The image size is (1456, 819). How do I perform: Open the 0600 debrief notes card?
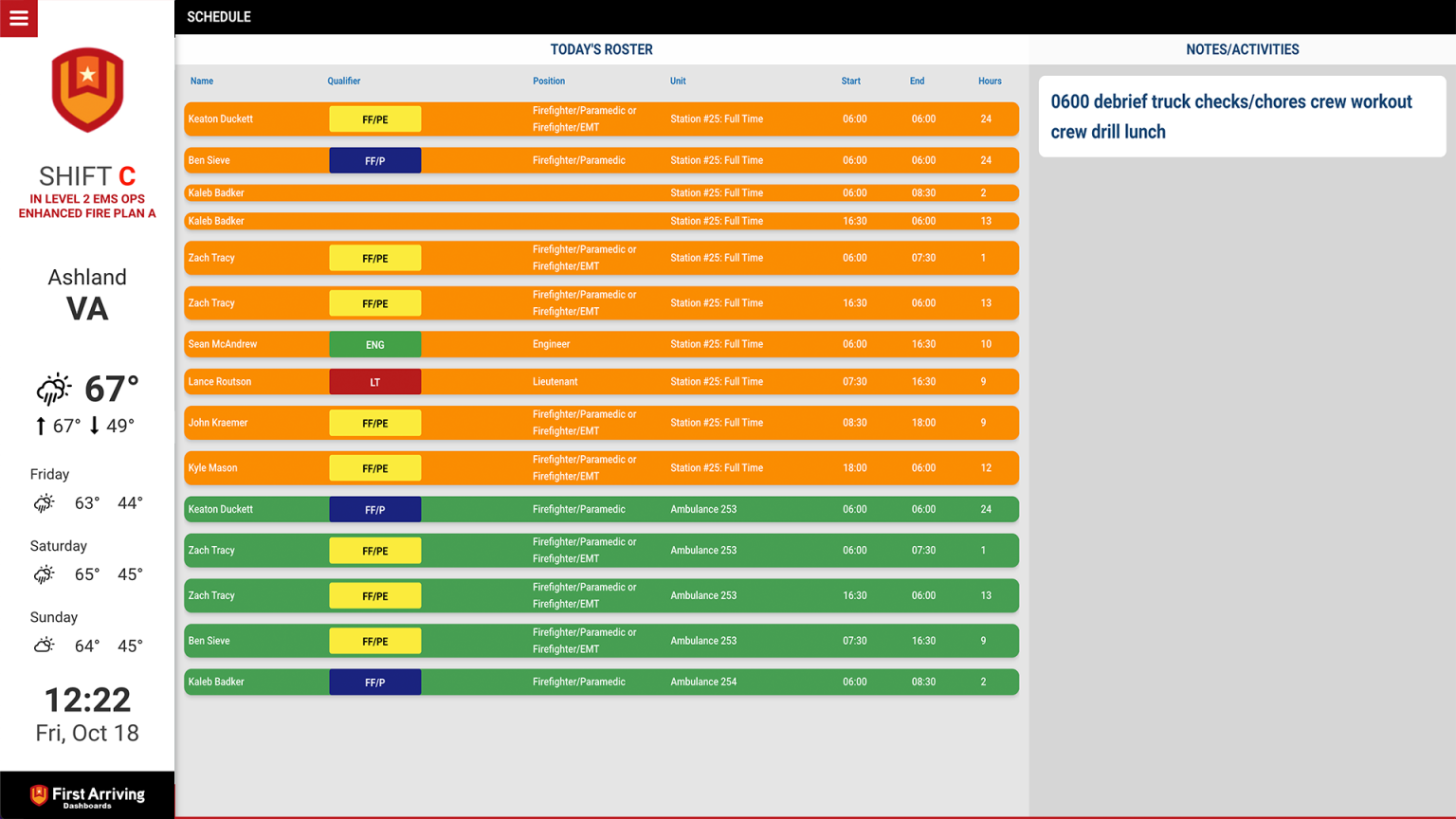1241,116
